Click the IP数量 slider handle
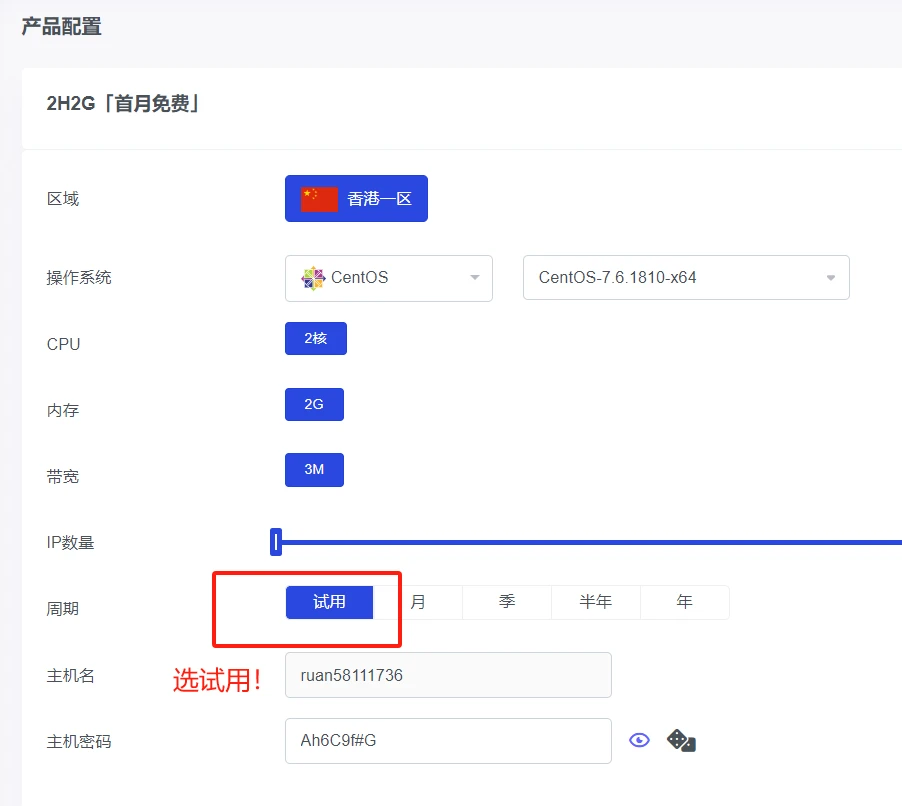Screen dimensions: 902x806 276,542
